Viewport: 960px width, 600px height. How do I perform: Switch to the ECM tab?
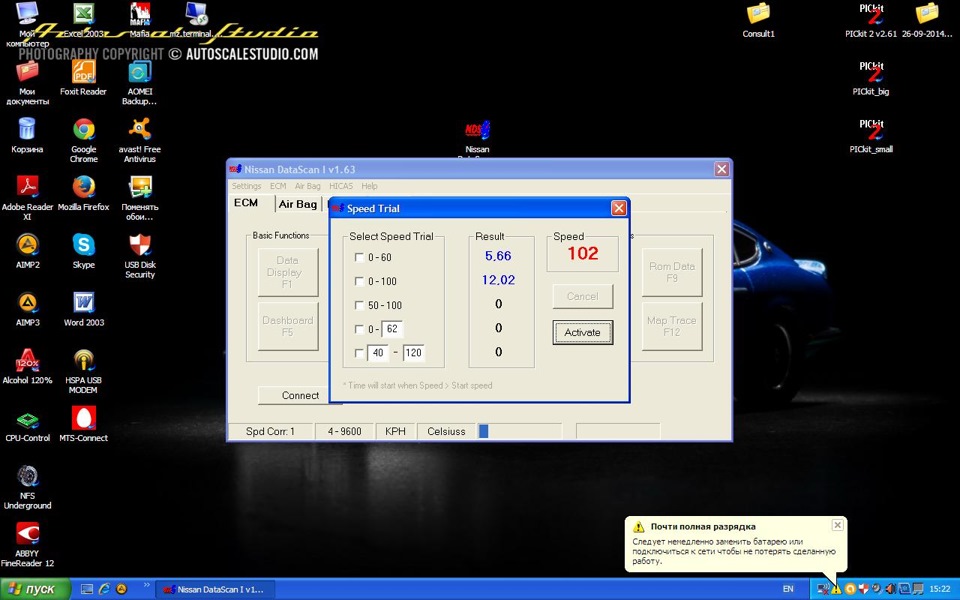click(246, 203)
